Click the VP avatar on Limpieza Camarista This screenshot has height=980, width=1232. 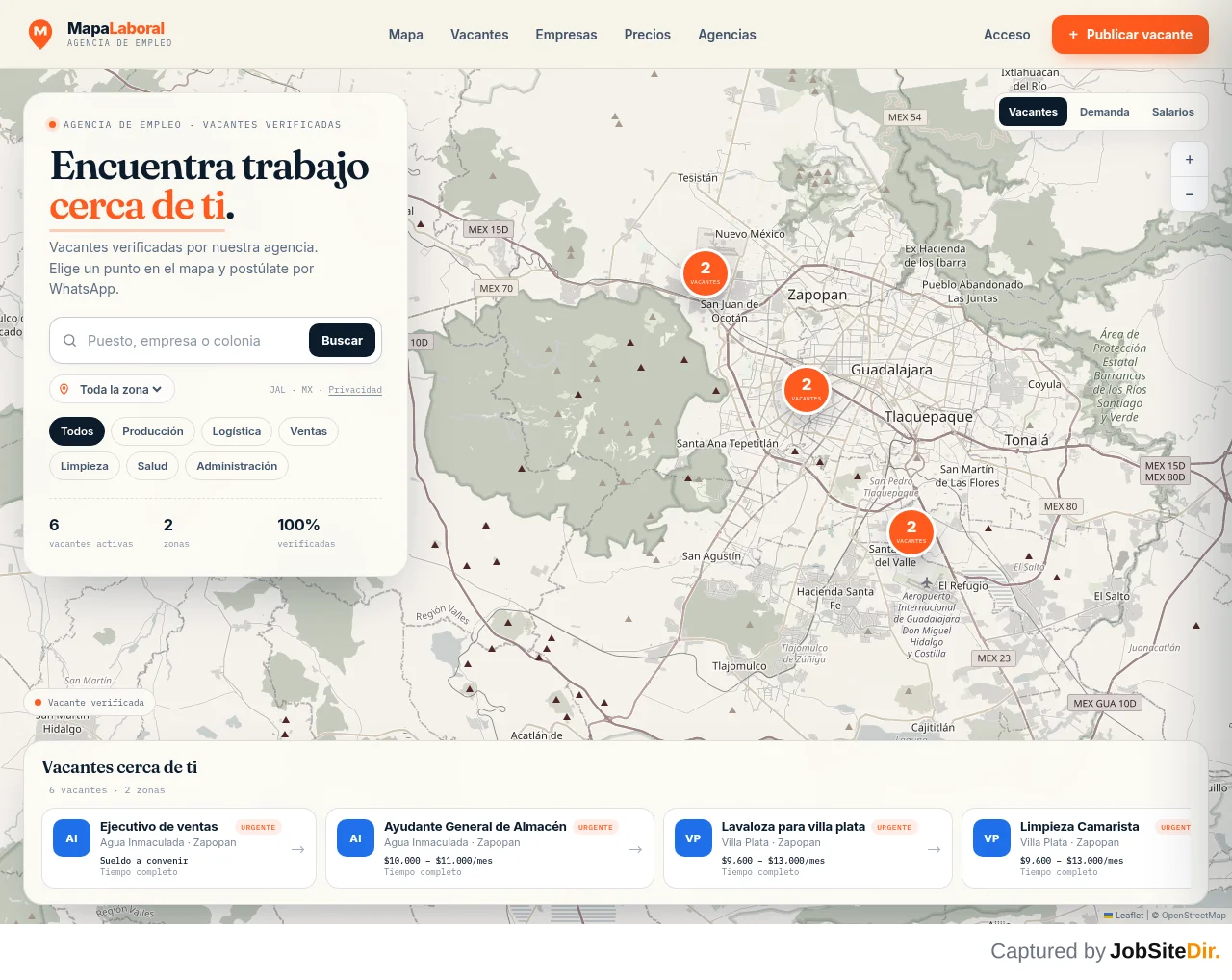991,838
